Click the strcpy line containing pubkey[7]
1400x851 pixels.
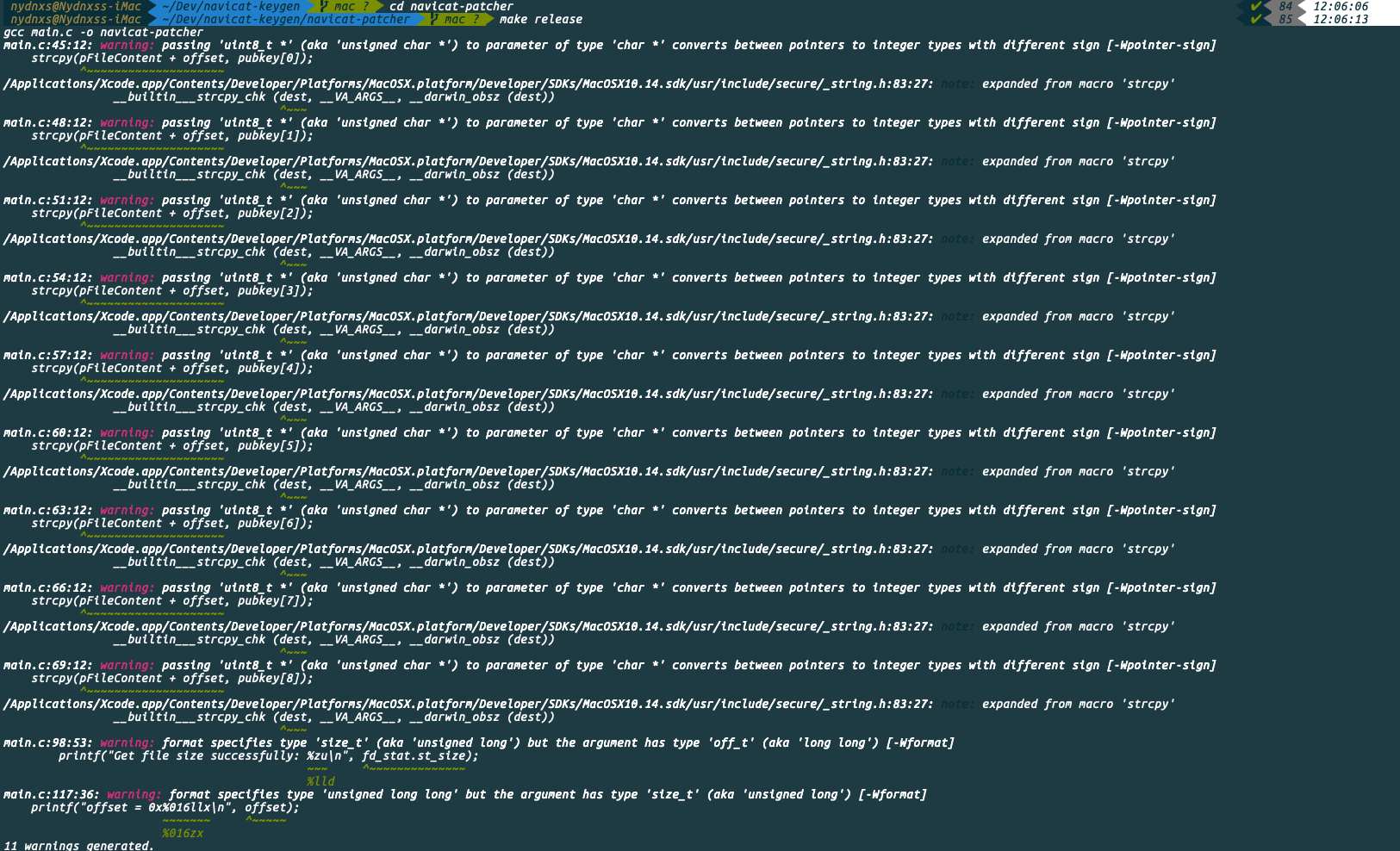click(172, 600)
